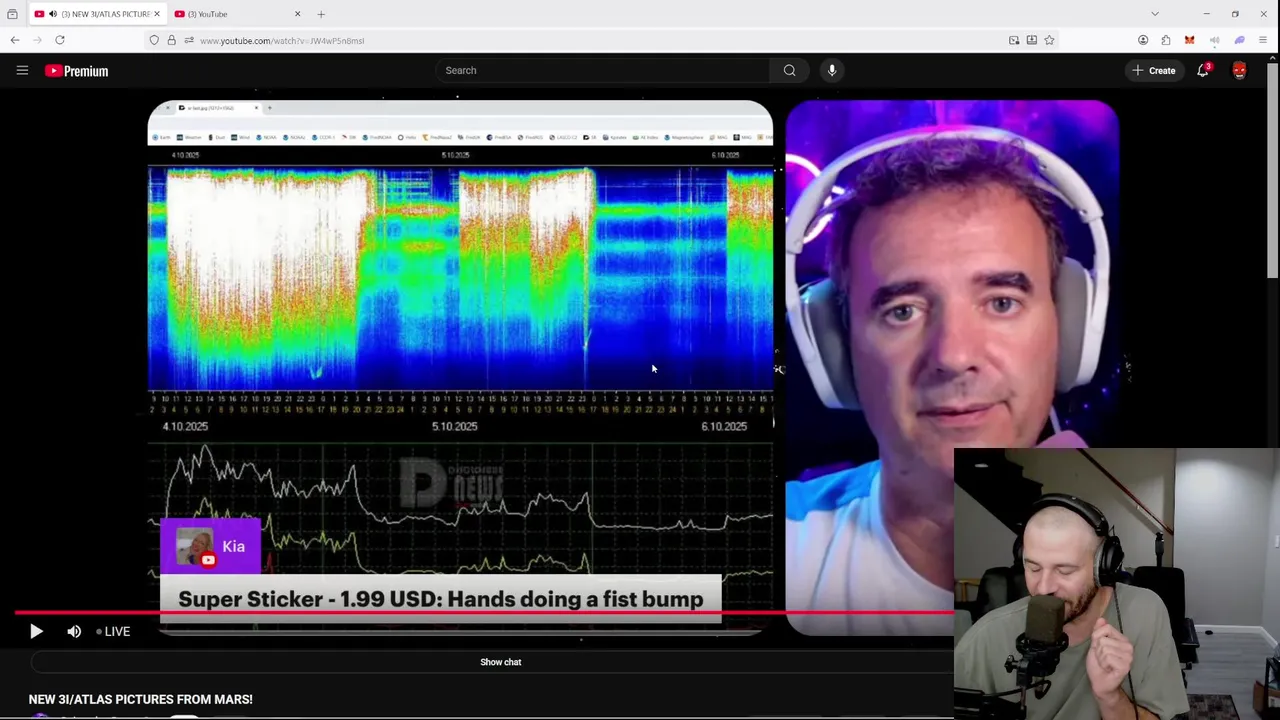This screenshot has width=1280, height=720.
Task: Open a new browser tab
Action: point(321,14)
